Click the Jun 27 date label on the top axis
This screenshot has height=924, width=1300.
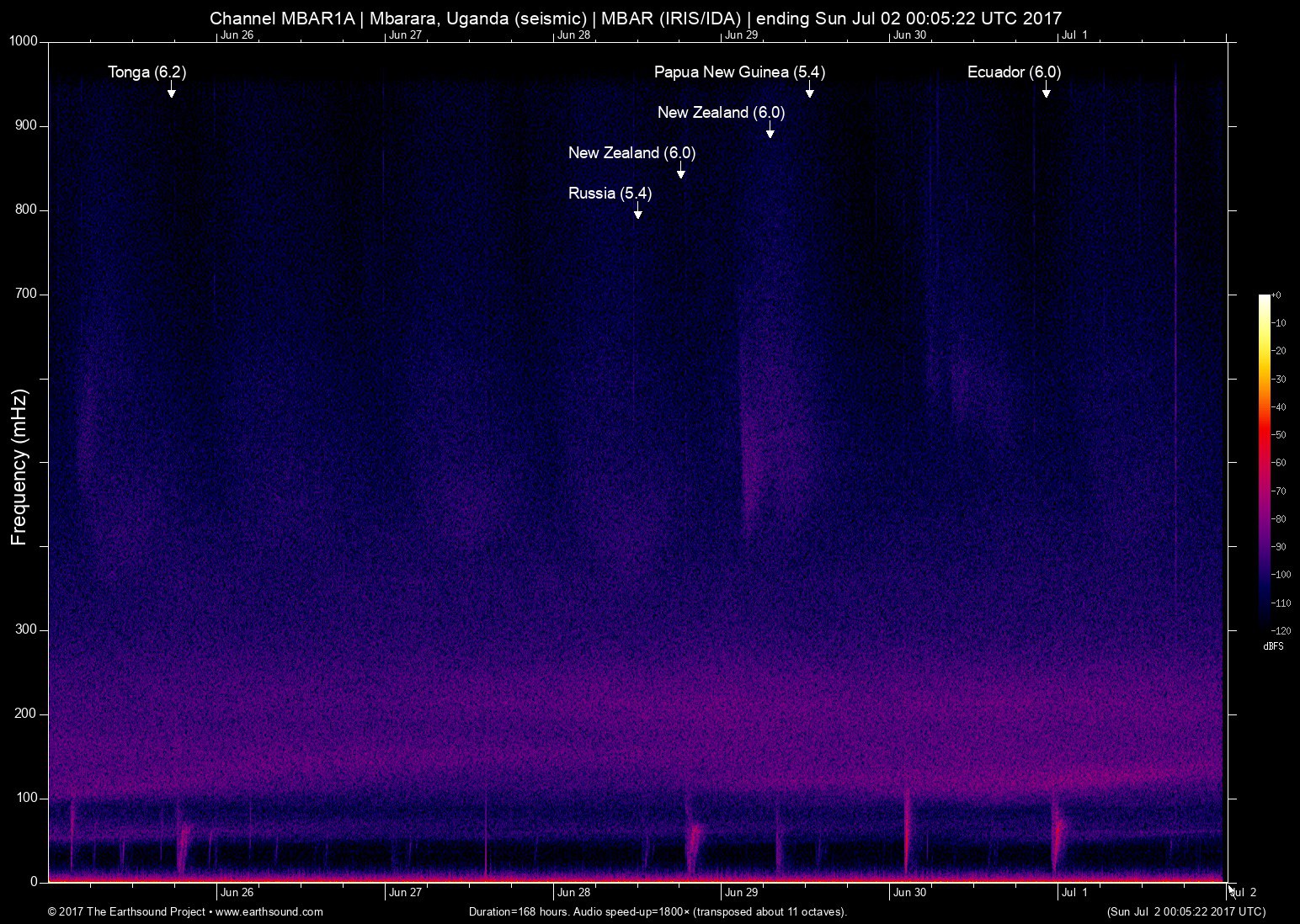coord(405,35)
